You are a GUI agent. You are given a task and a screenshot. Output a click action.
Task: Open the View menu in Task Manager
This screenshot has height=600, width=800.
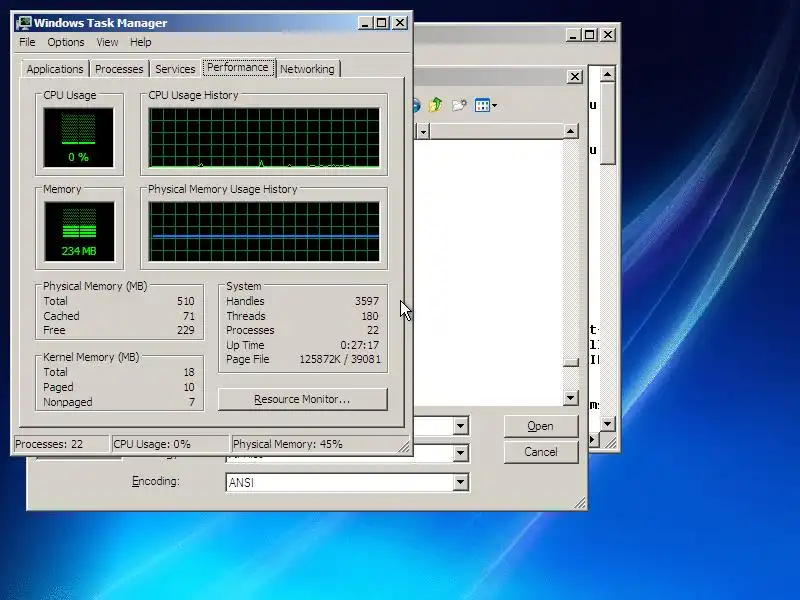pyautogui.click(x=107, y=42)
